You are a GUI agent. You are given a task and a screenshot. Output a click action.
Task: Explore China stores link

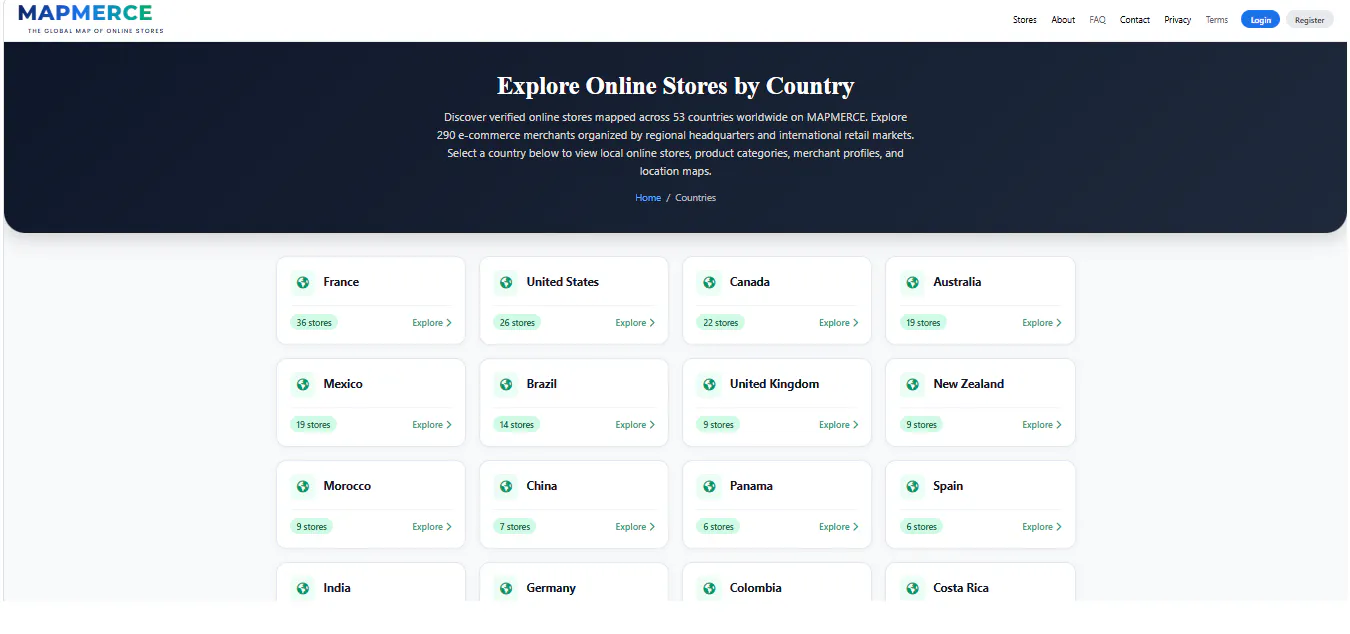click(x=635, y=527)
